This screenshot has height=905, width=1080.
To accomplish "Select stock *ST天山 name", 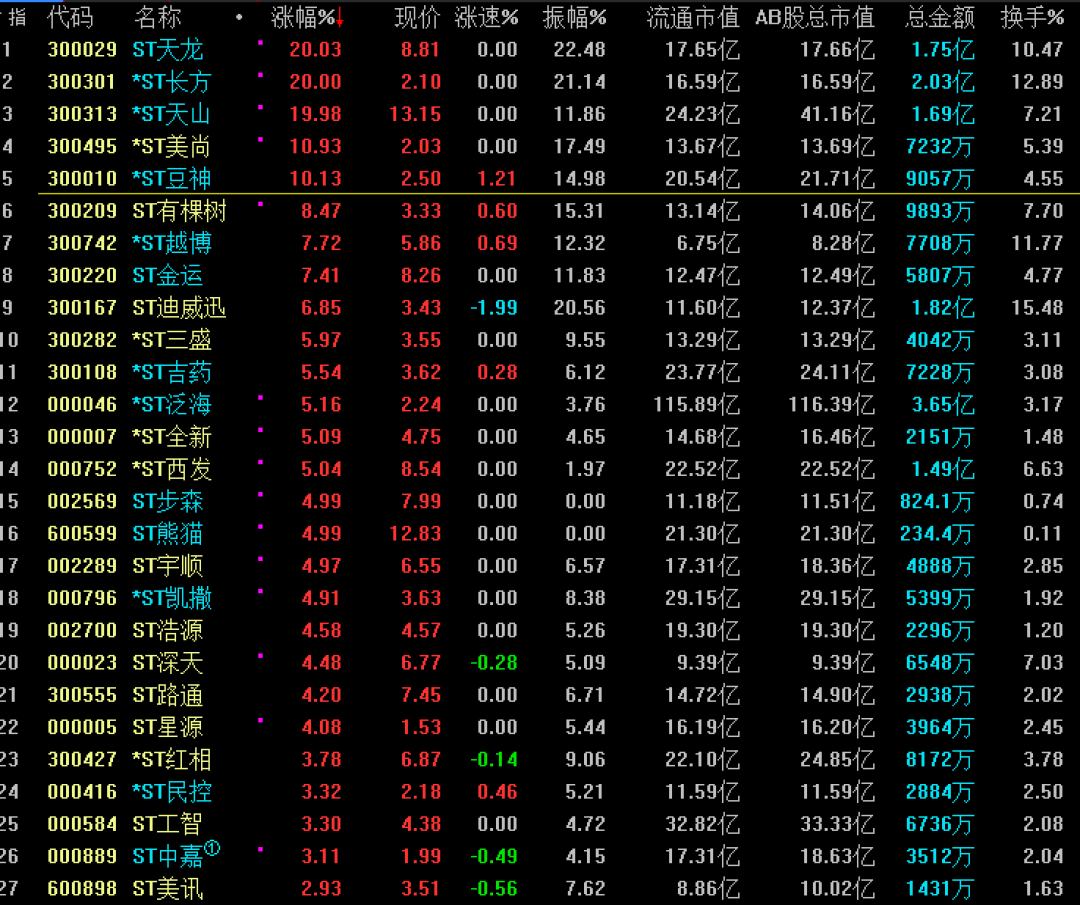I will coord(172,114).
